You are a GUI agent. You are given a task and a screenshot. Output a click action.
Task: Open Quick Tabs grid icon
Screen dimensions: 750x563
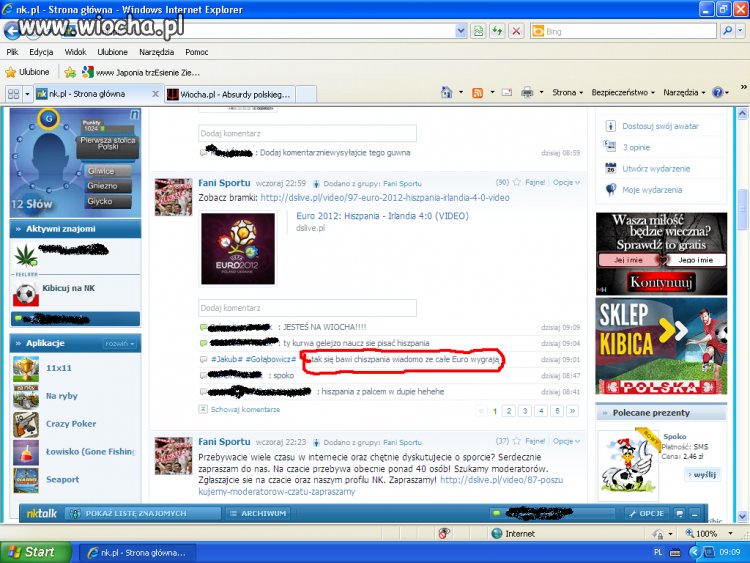(13, 94)
